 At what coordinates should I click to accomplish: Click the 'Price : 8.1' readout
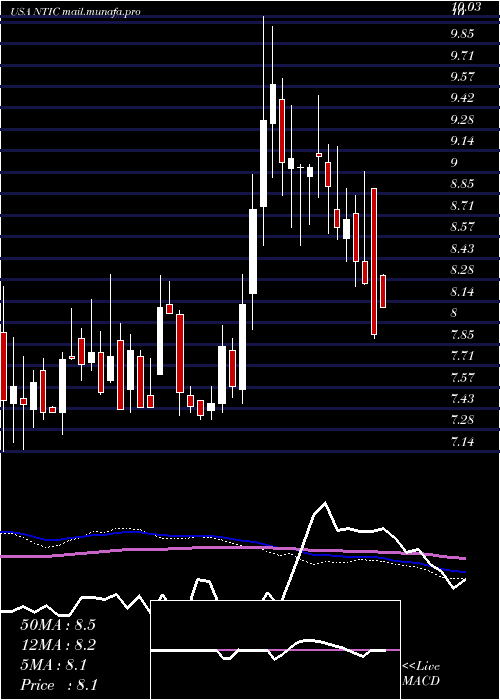[x=59, y=685]
